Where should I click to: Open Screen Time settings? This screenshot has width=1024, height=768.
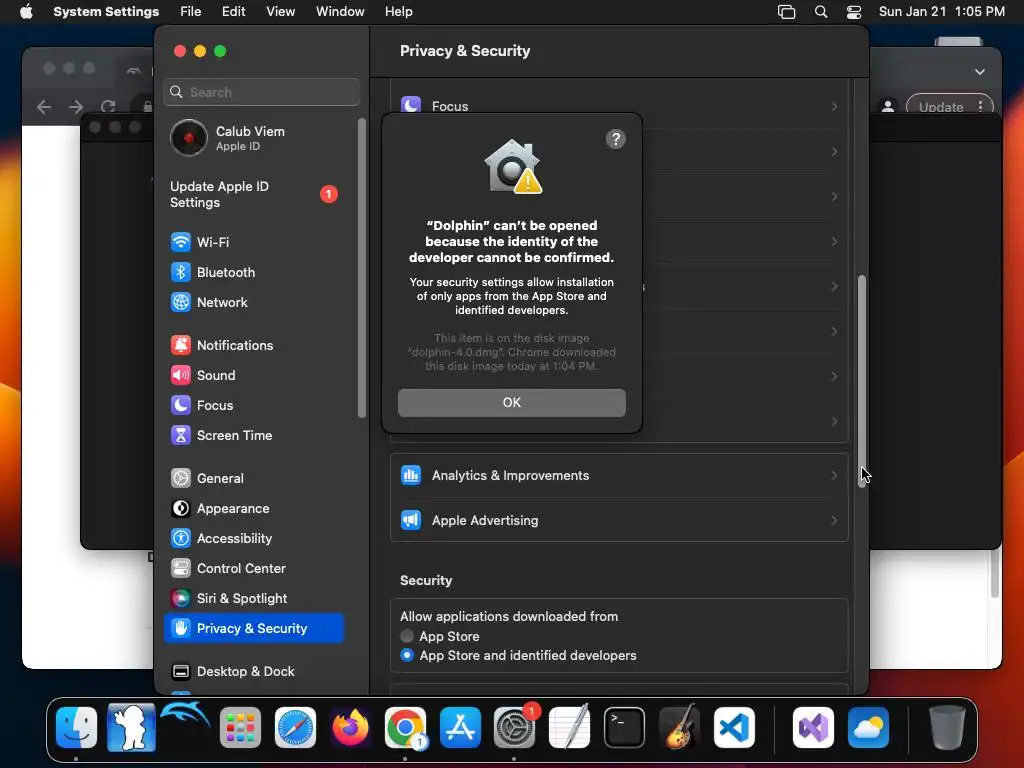click(253, 436)
